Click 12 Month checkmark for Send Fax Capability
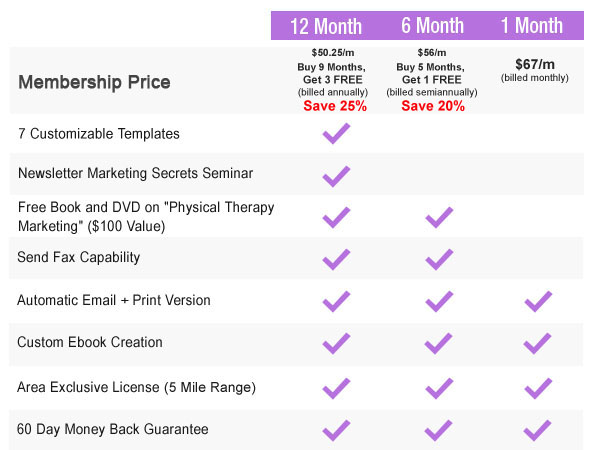 [x=336, y=259]
